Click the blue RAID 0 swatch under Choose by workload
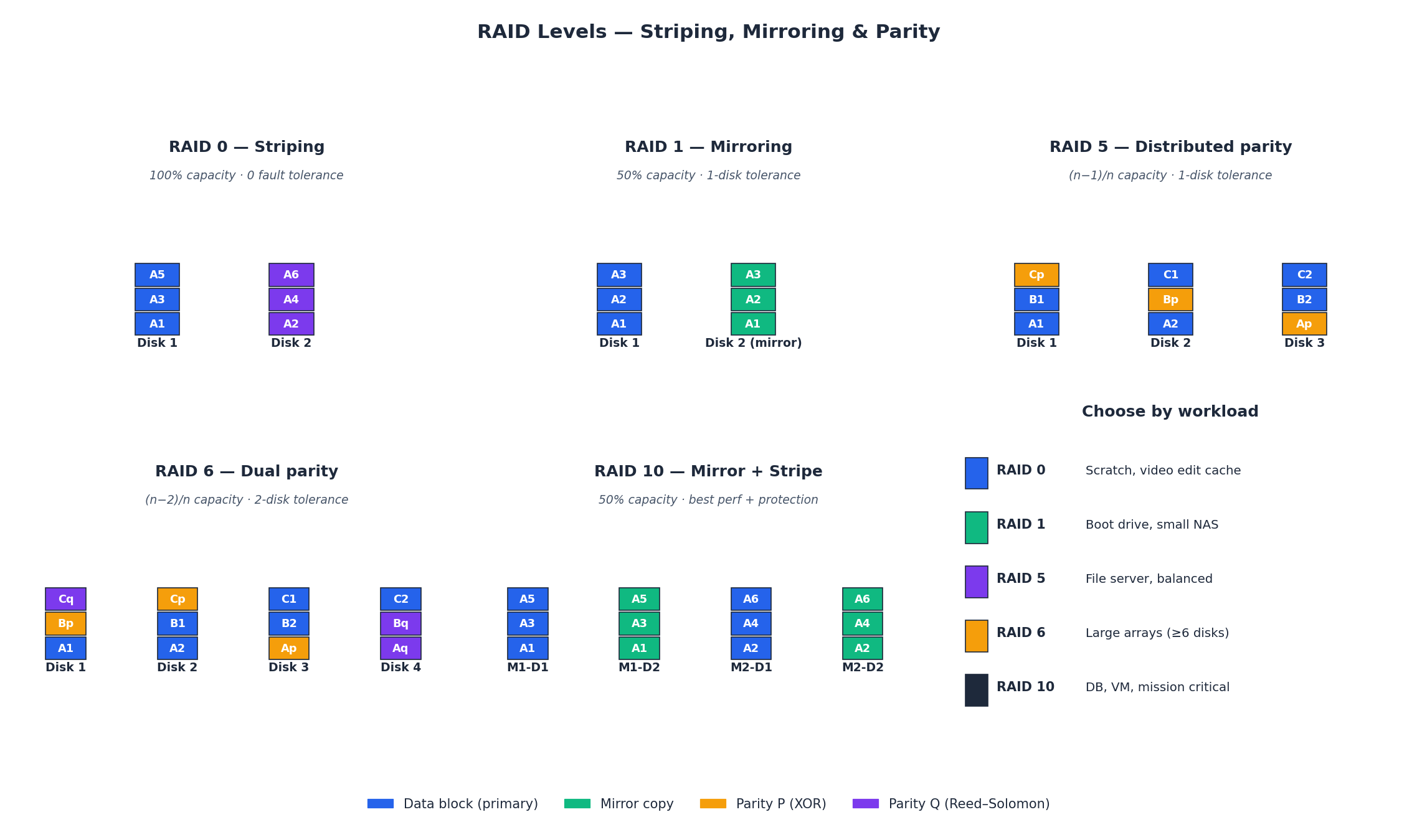1417x840 pixels. [976, 473]
